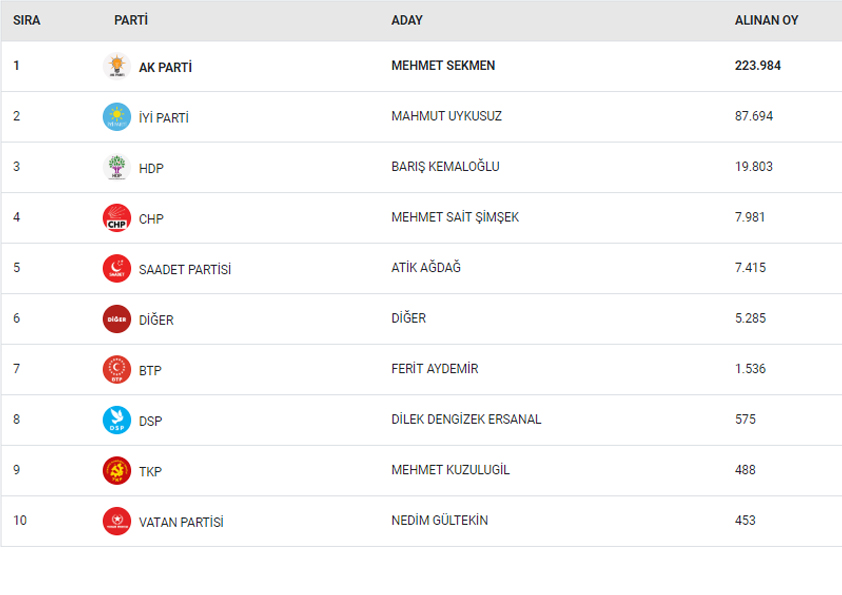
Task: Select the PARTİ column header
Action: pyautogui.click(x=130, y=20)
